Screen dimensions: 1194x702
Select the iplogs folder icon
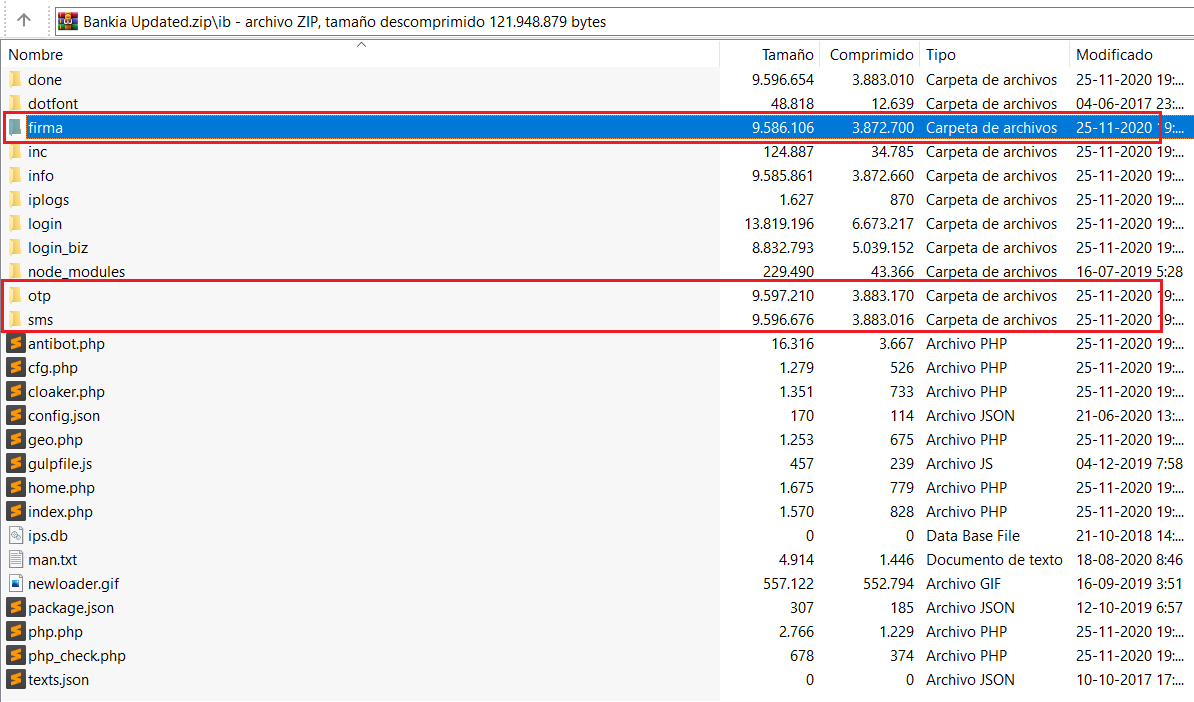pyautogui.click(x=15, y=199)
